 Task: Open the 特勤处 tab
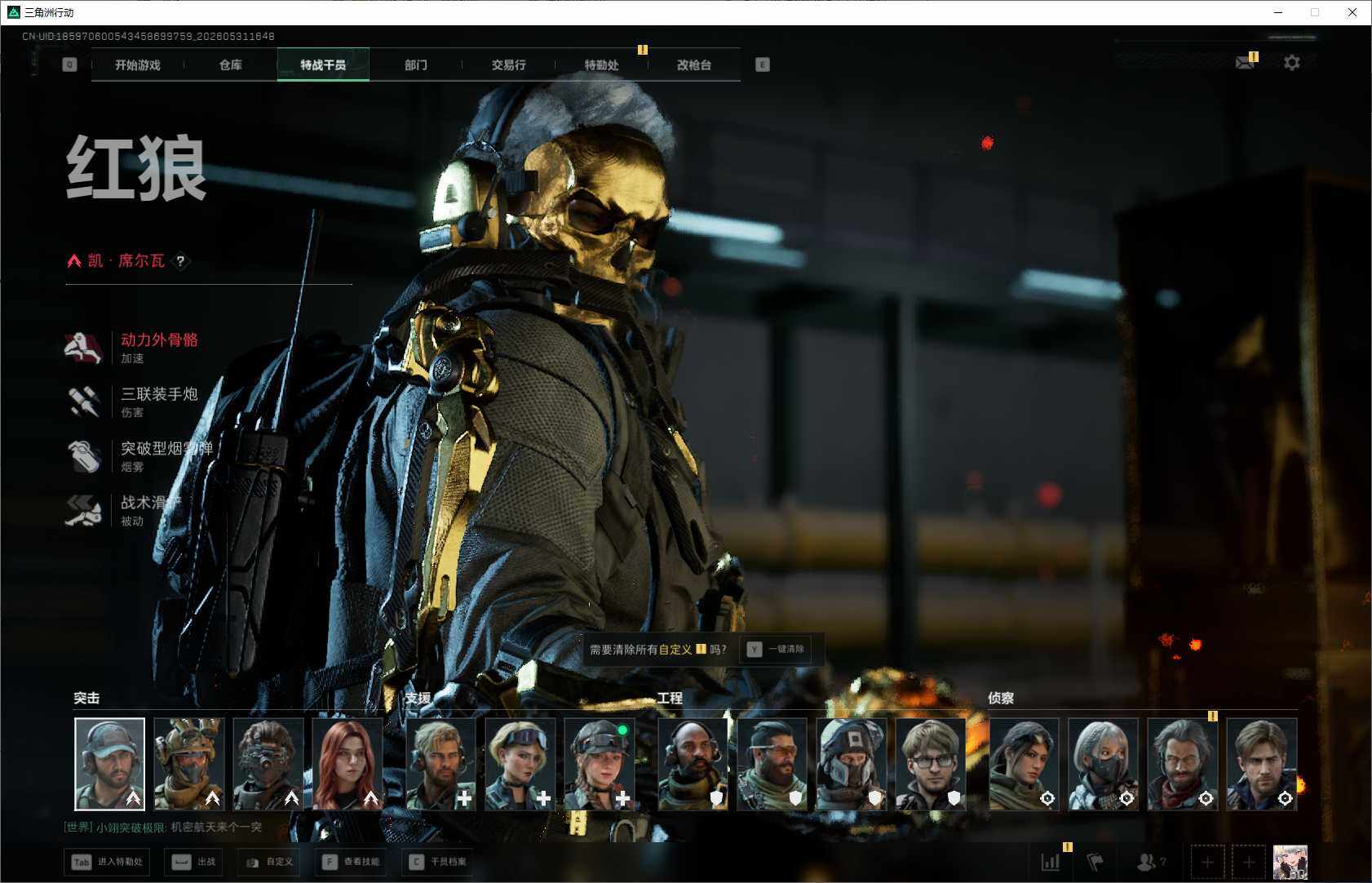(x=601, y=64)
